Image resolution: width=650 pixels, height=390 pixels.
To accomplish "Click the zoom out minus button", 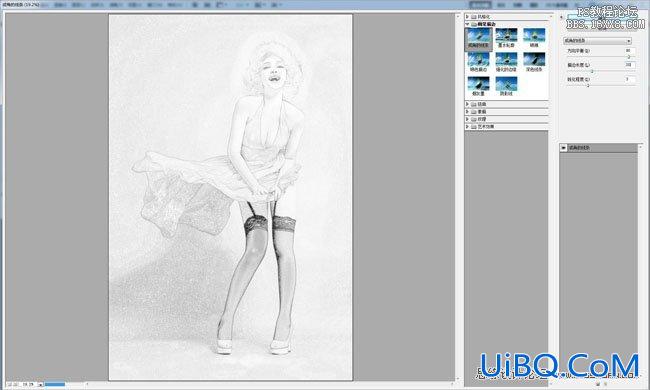I will pos(9,385).
